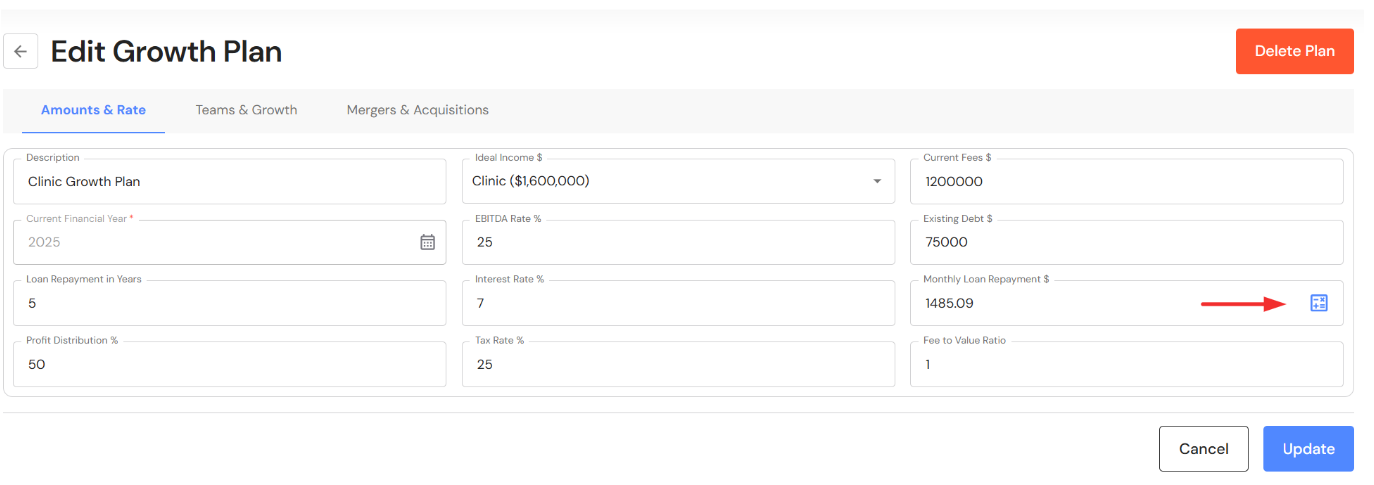Click the Fee to Value Ratio field

click(1126, 364)
